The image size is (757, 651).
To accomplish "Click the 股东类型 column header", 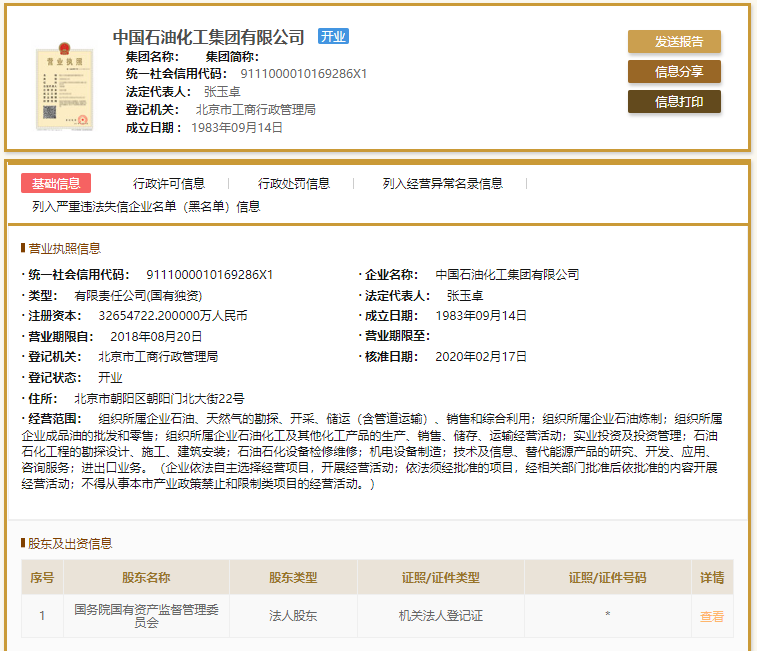I will (293, 578).
